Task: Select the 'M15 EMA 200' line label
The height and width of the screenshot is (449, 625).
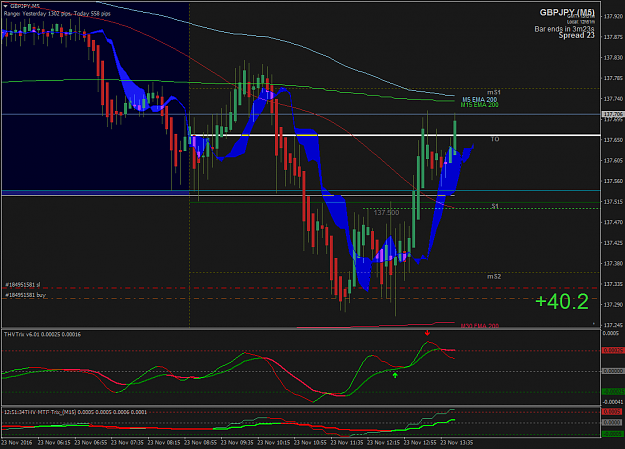Action: coord(480,105)
